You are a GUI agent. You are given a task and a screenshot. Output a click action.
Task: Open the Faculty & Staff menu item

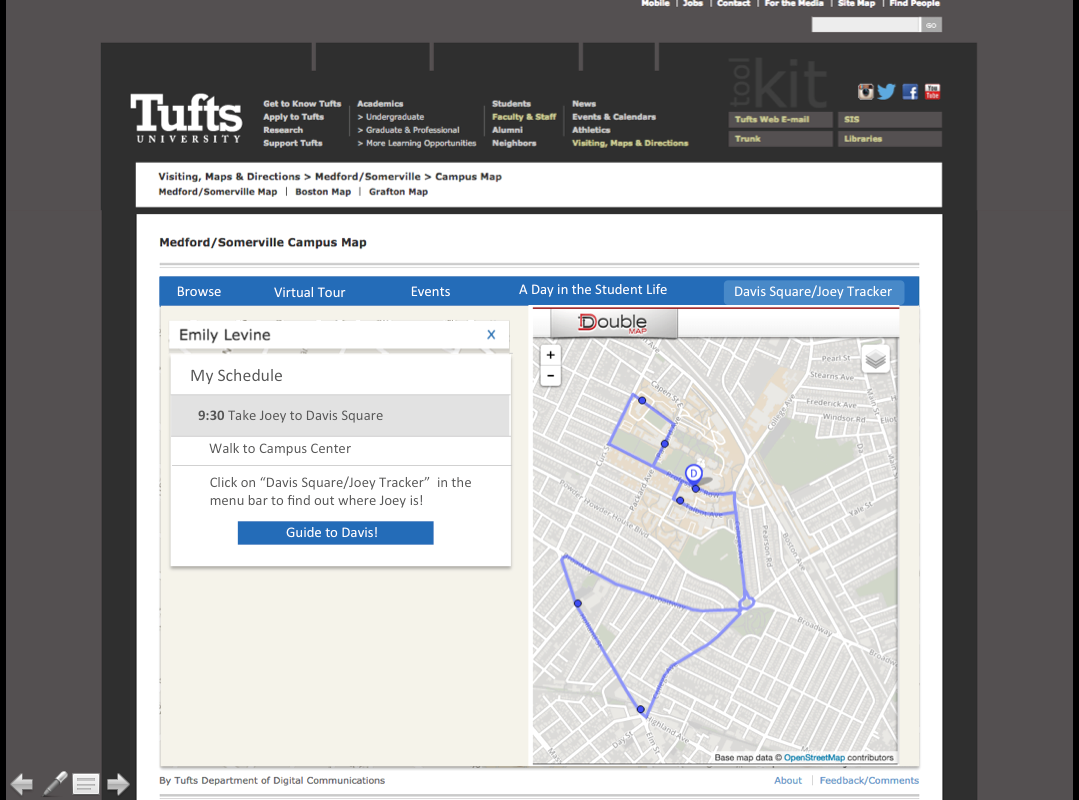click(524, 117)
